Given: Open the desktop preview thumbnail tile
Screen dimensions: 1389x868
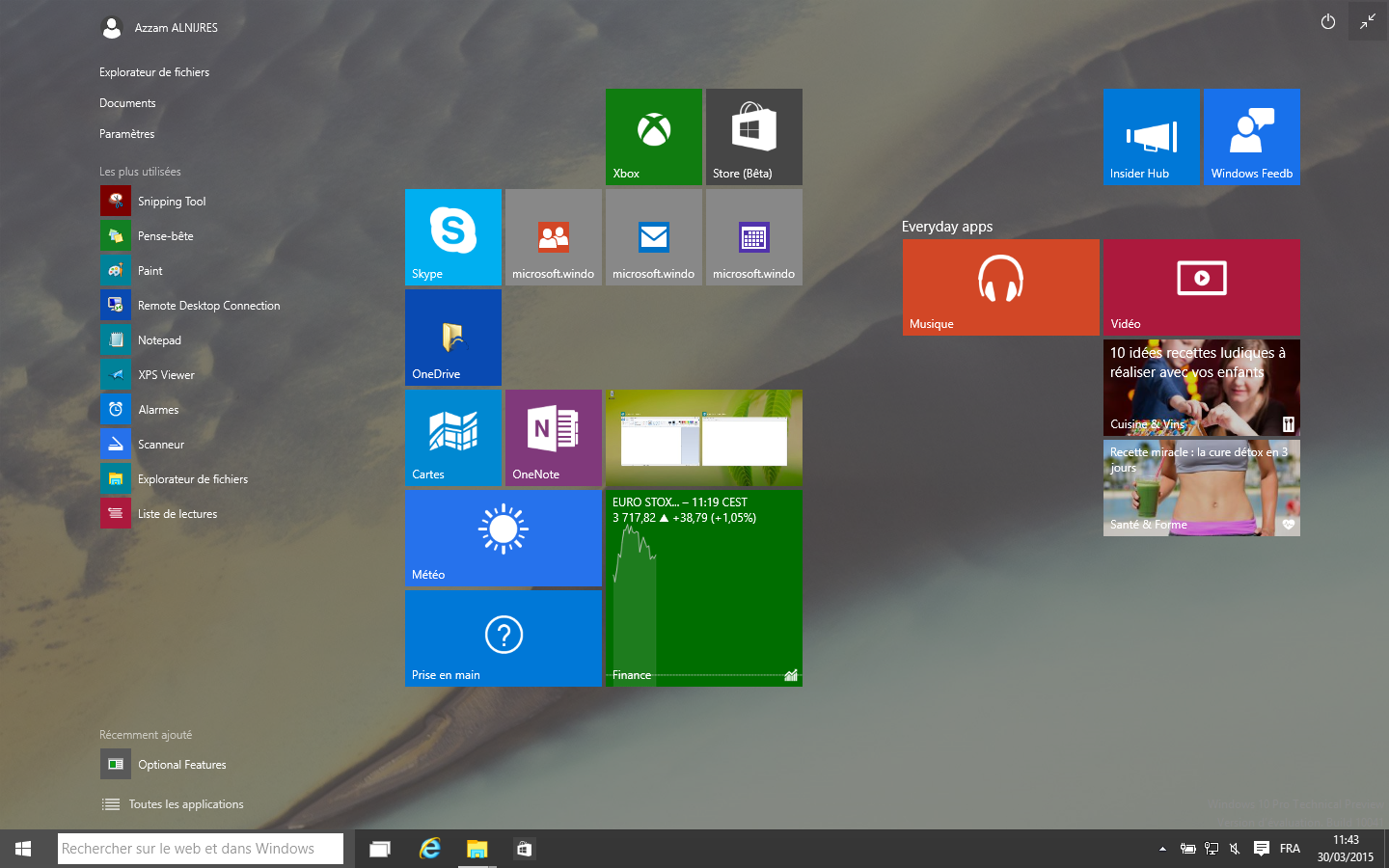Looking at the screenshot, I should click(704, 438).
